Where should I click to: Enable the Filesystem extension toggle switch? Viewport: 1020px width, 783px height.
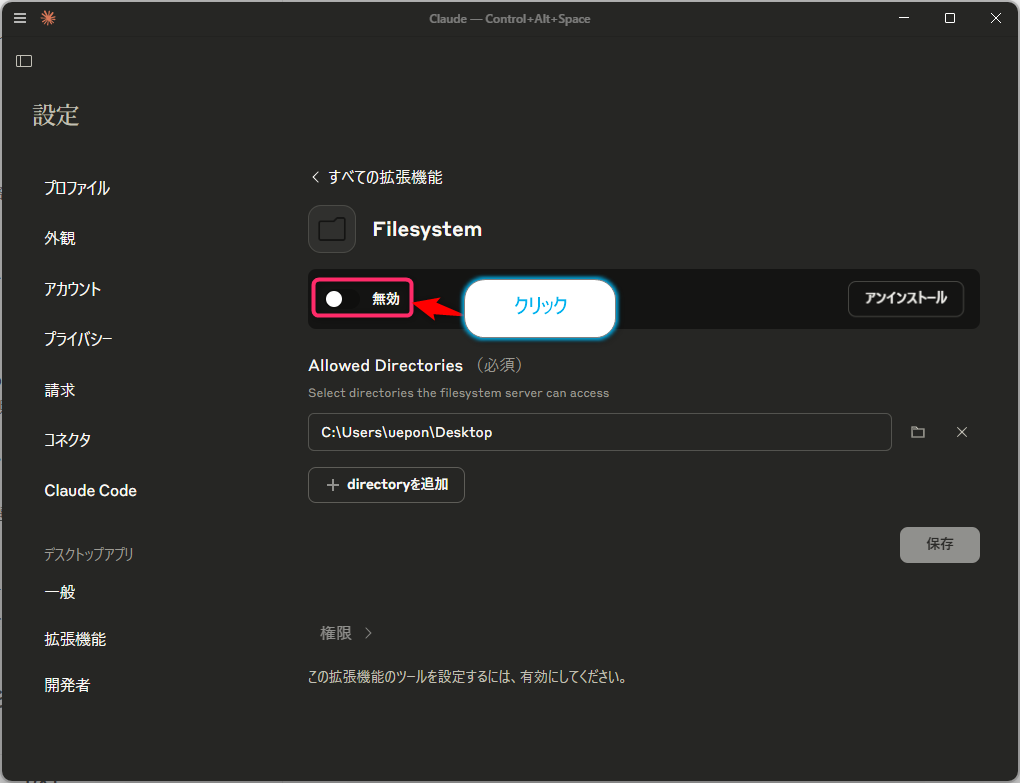point(342,299)
